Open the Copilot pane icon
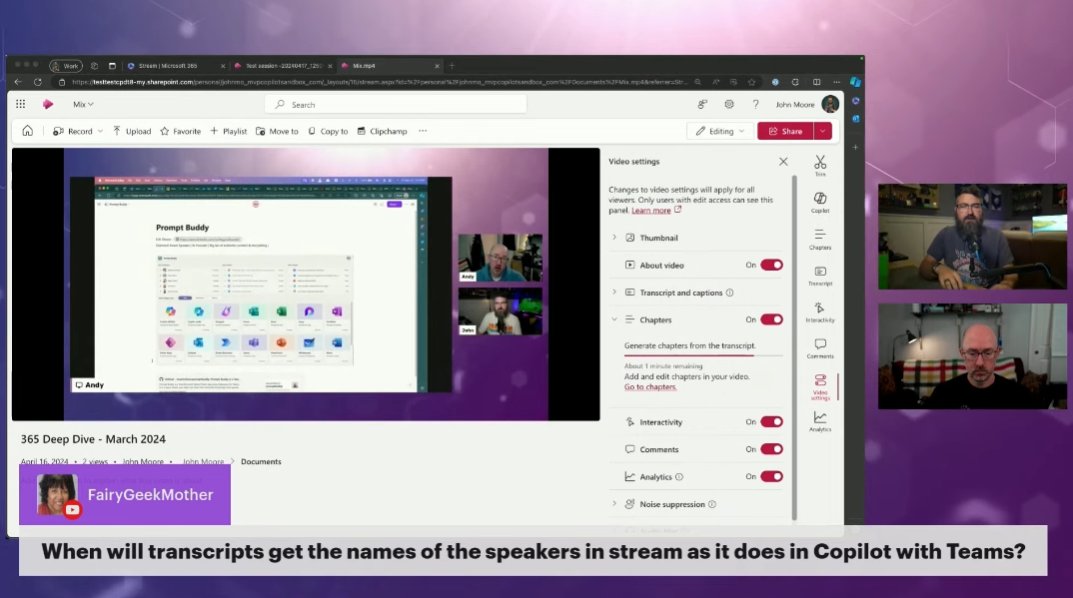 tap(820, 202)
